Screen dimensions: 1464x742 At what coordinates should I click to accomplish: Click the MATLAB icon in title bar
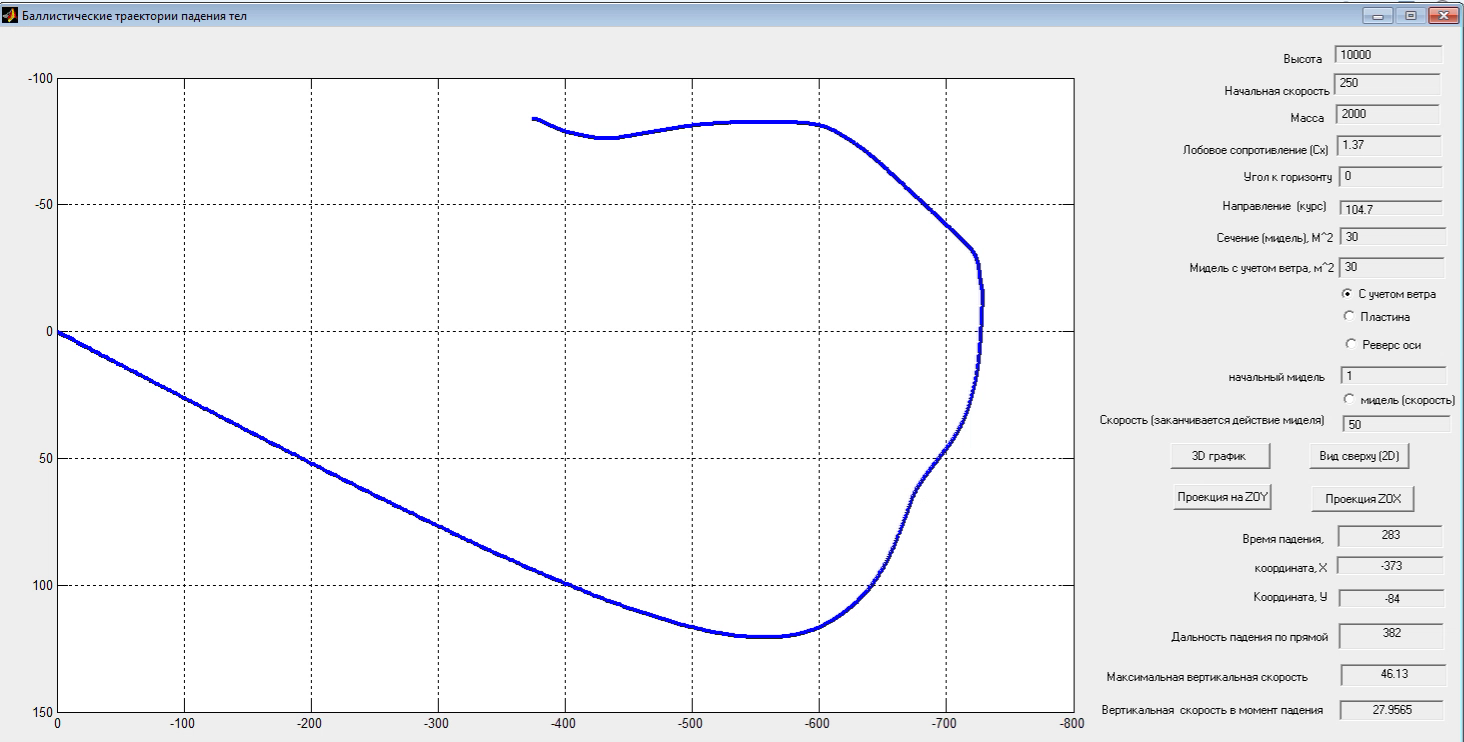click(x=11, y=16)
